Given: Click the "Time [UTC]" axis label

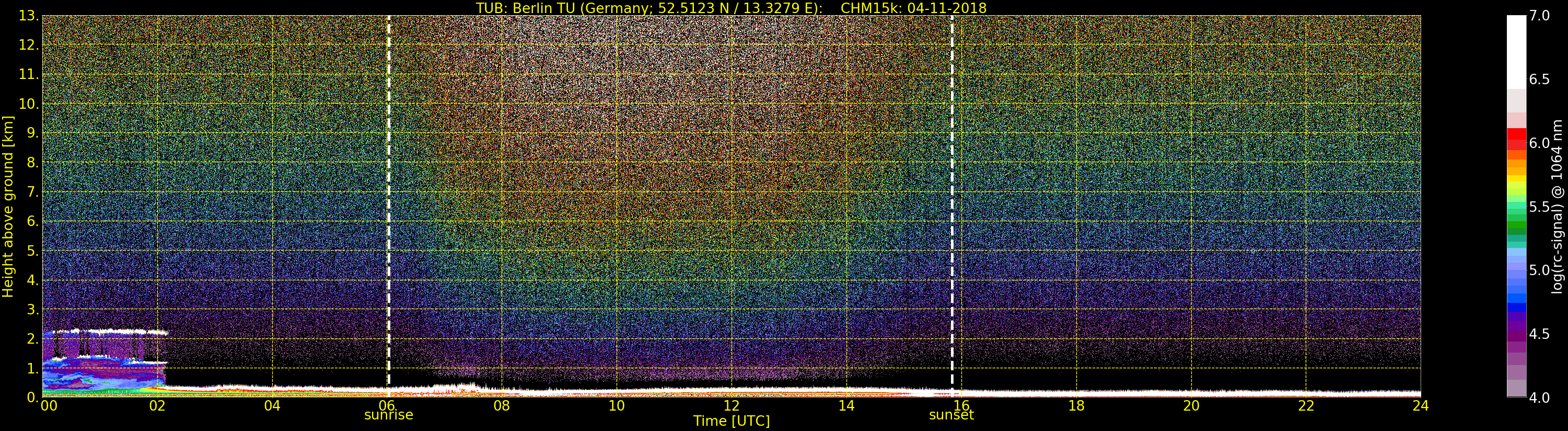Looking at the screenshot, I should 731,421.
